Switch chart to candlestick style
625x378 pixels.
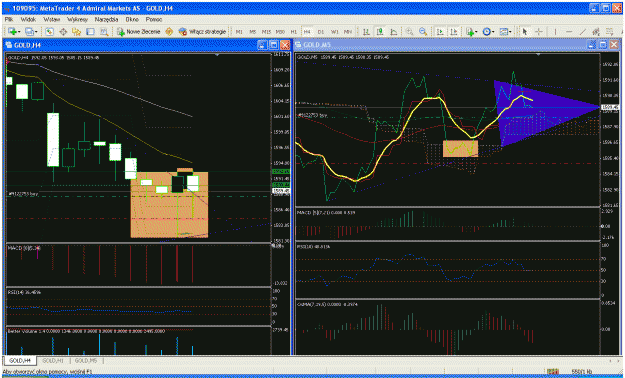(x=380, y=32)
